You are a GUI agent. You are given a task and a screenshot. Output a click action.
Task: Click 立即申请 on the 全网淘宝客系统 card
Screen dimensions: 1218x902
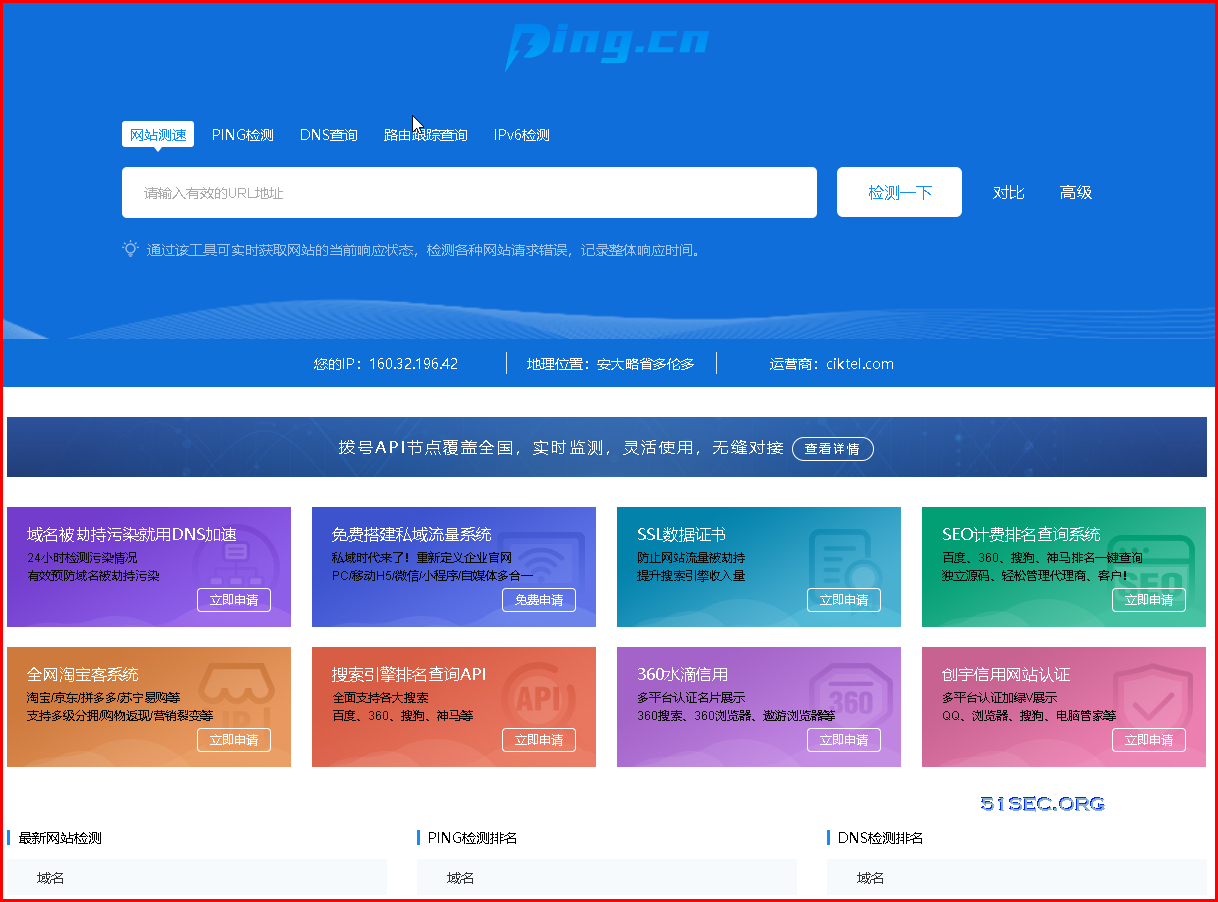(234, 740)
